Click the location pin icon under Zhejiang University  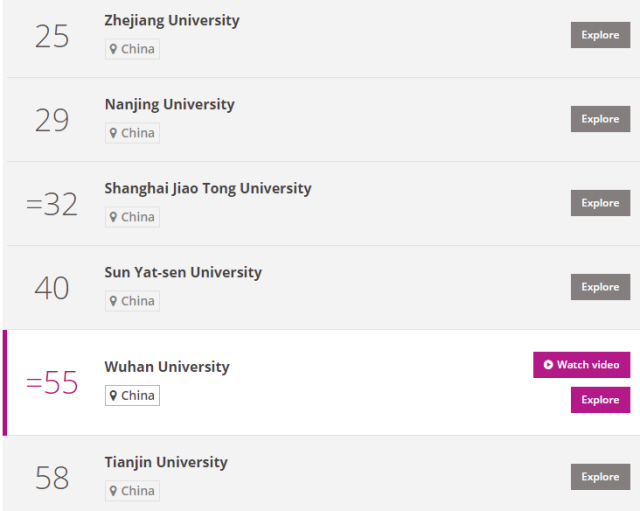click(x=114, y=49)
